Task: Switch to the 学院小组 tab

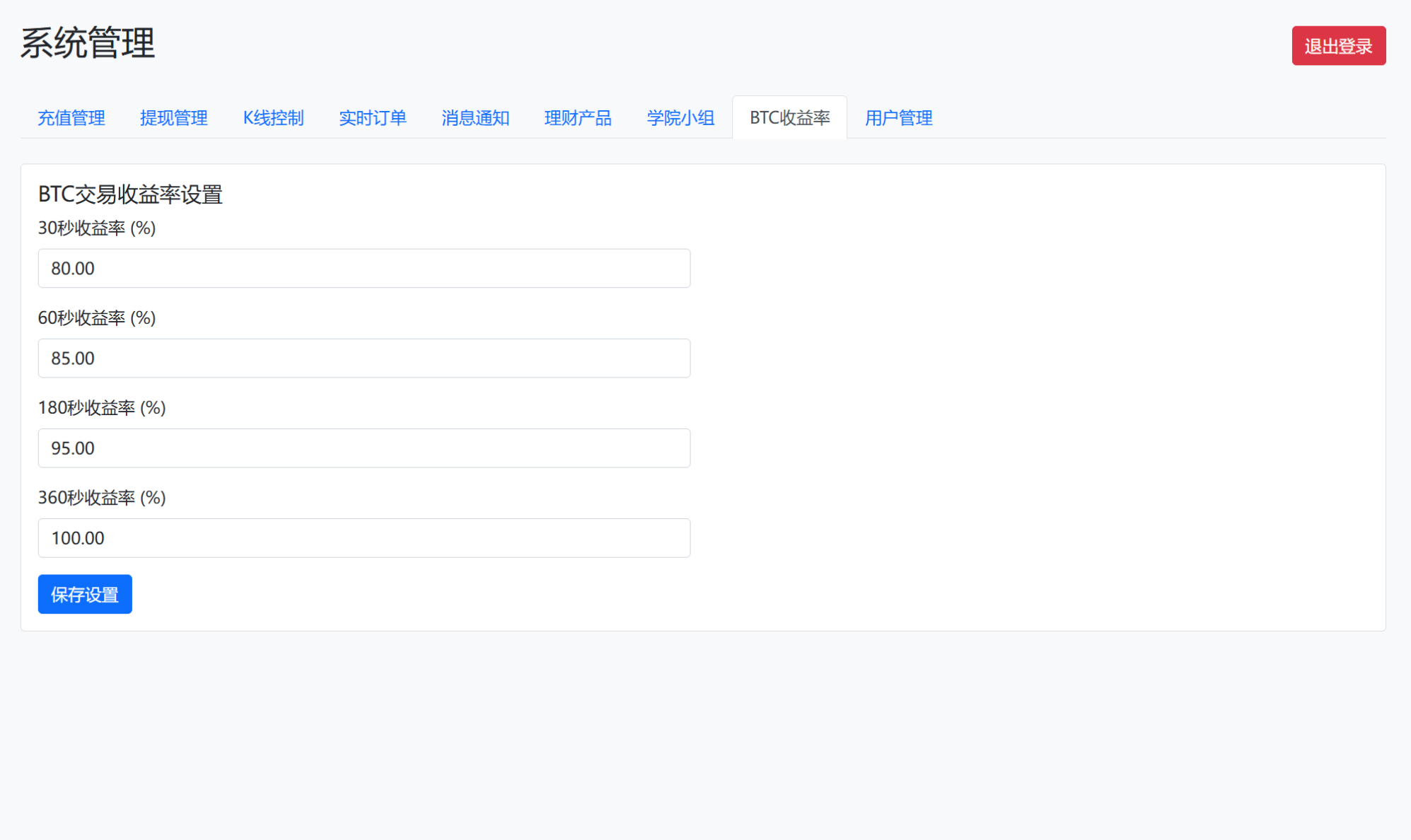Action: click(x=680, y=118)
